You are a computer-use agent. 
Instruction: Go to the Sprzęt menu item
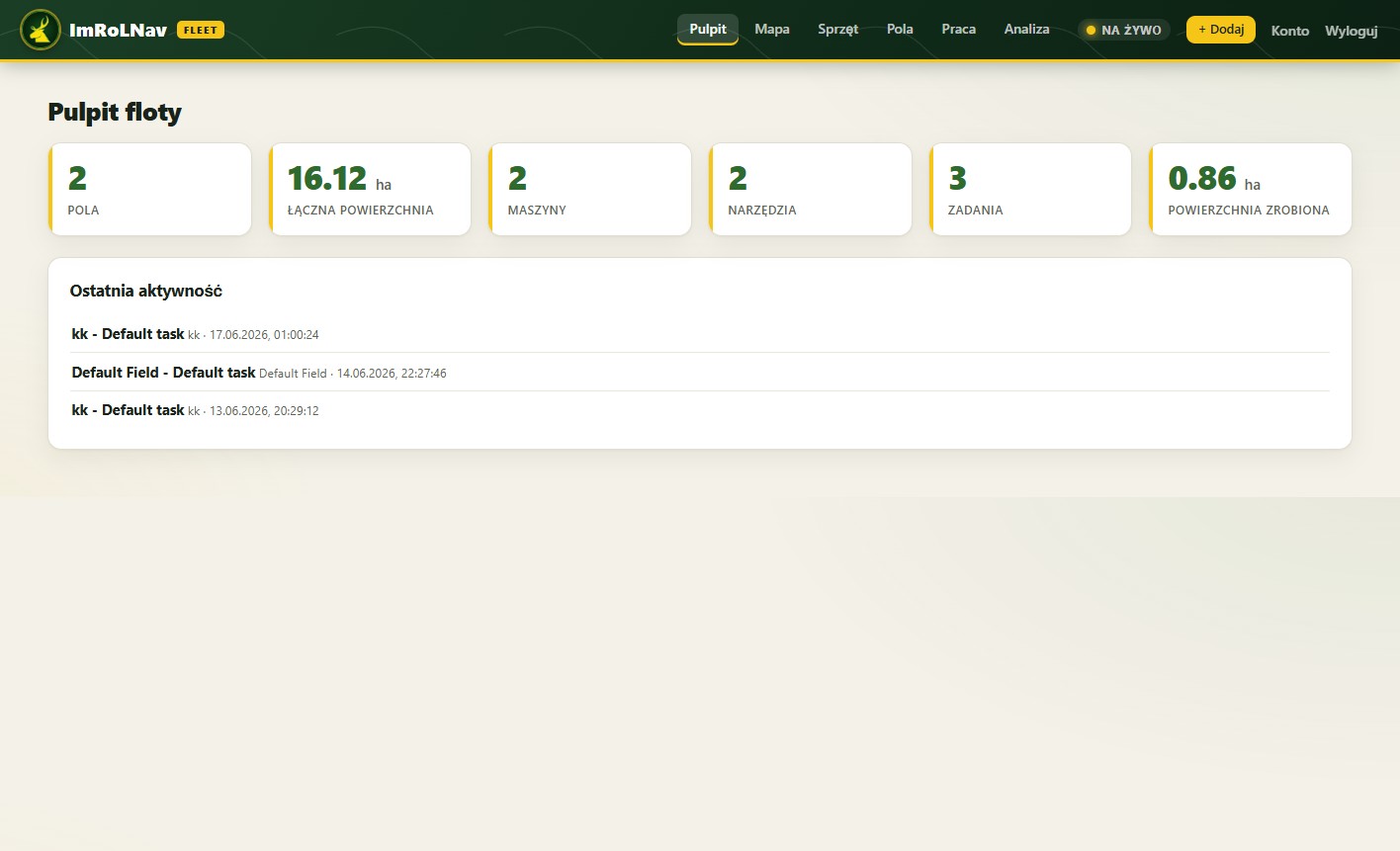838,30
